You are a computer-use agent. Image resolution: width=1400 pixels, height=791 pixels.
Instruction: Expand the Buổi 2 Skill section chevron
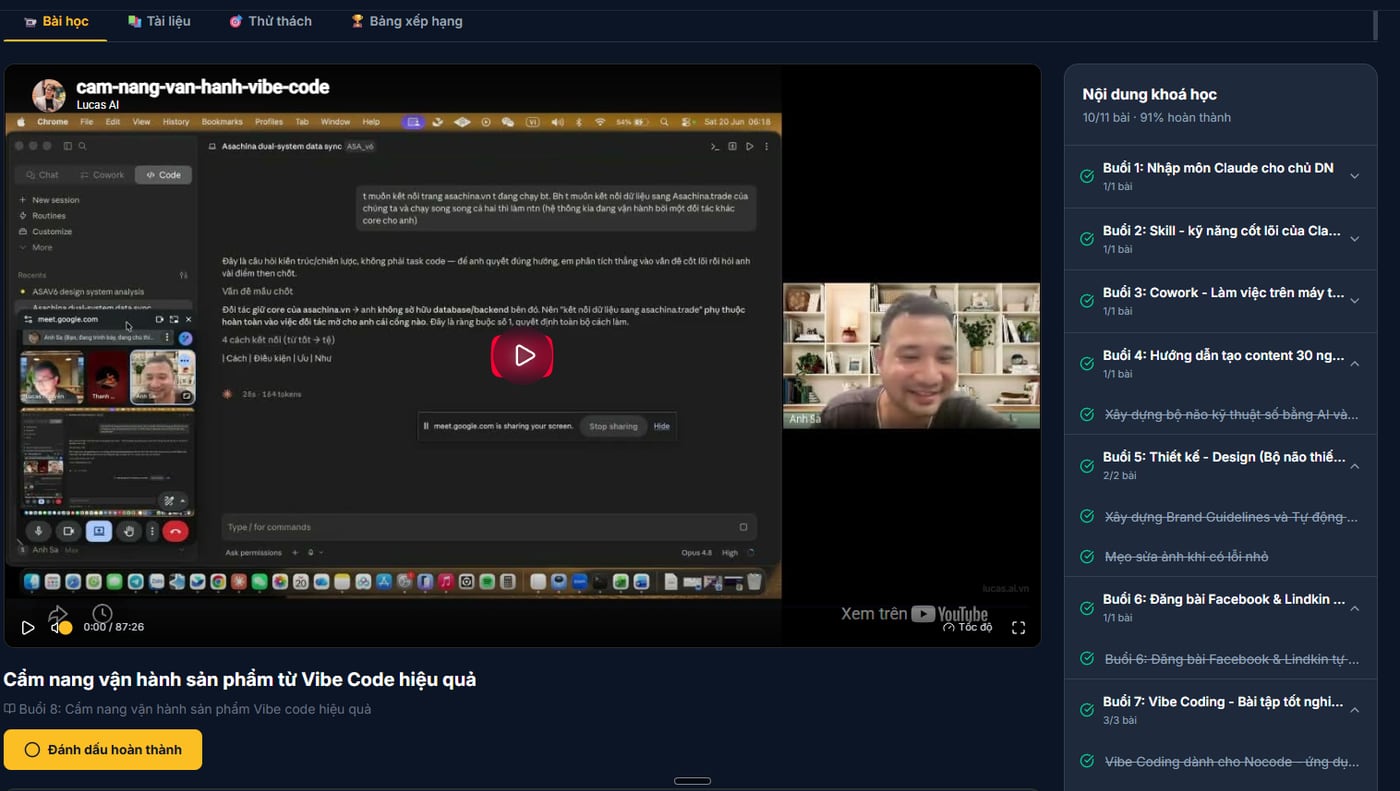[1355, 239]
